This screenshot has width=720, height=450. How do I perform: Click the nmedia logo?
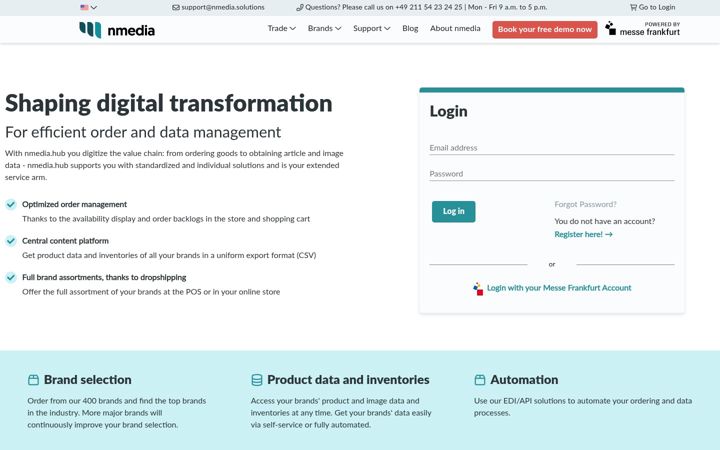click(117, 30)
